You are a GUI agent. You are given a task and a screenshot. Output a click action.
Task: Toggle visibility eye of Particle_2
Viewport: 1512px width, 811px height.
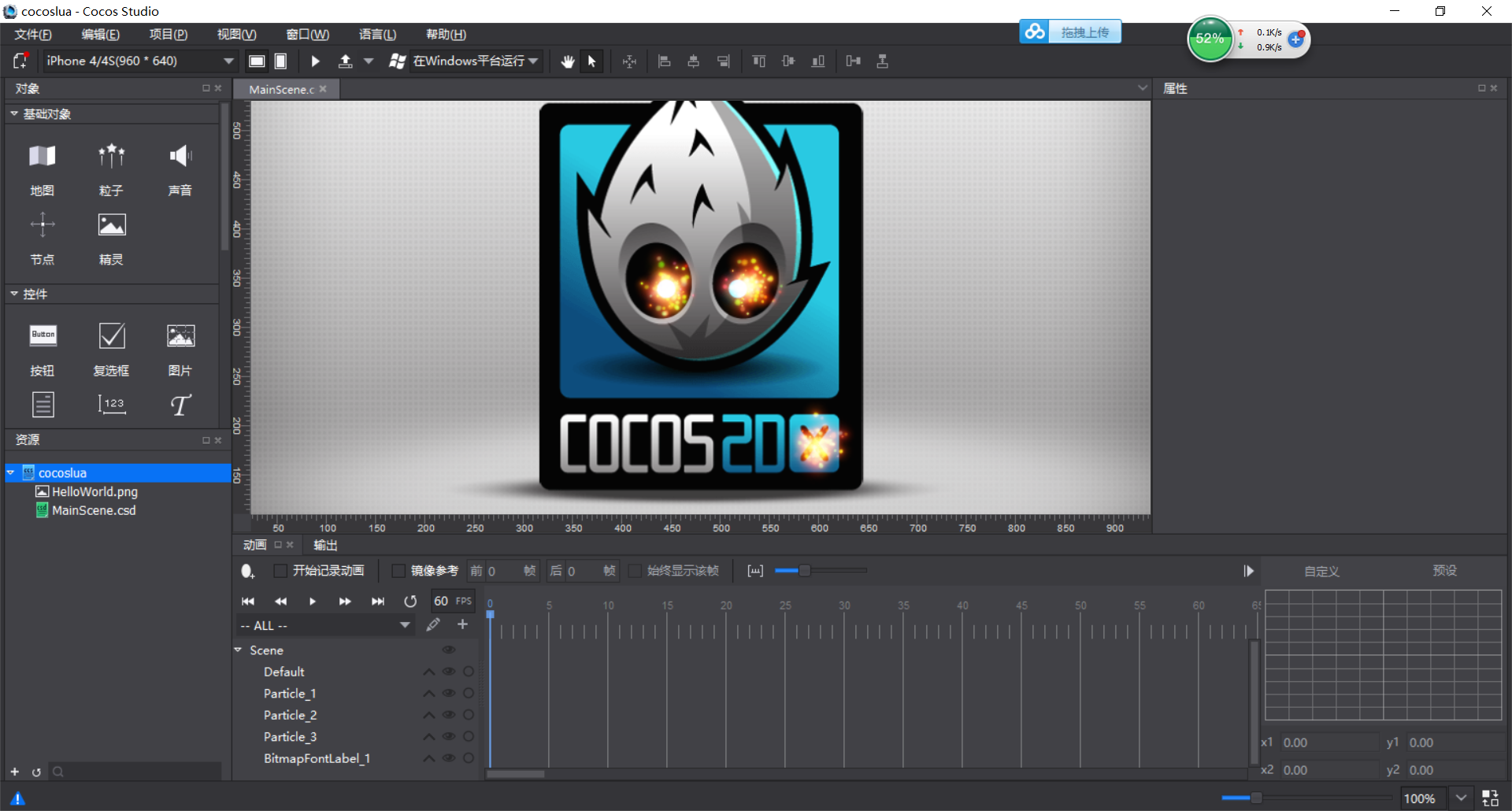pyautogui.click(x=449, y=715)
